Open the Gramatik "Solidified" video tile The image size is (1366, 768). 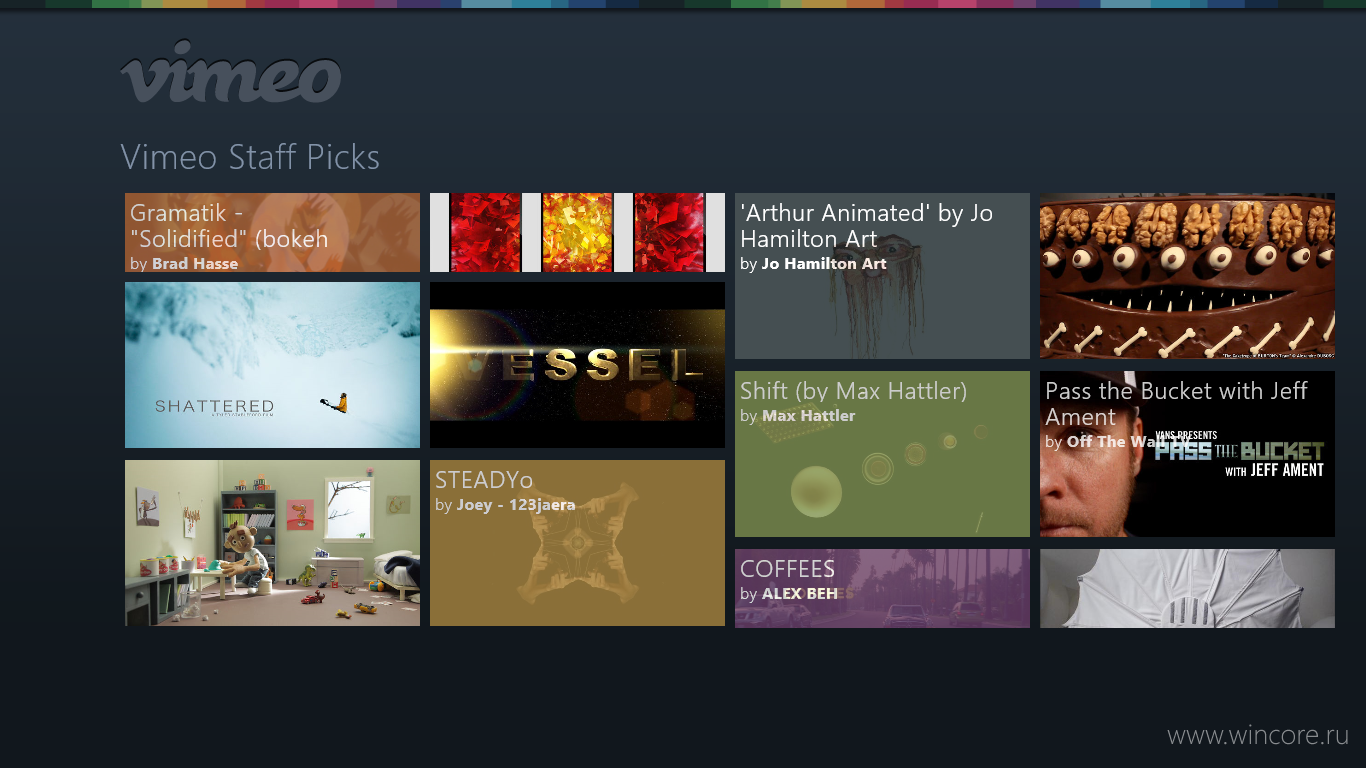pyautogui.click(x=272, y=232)
